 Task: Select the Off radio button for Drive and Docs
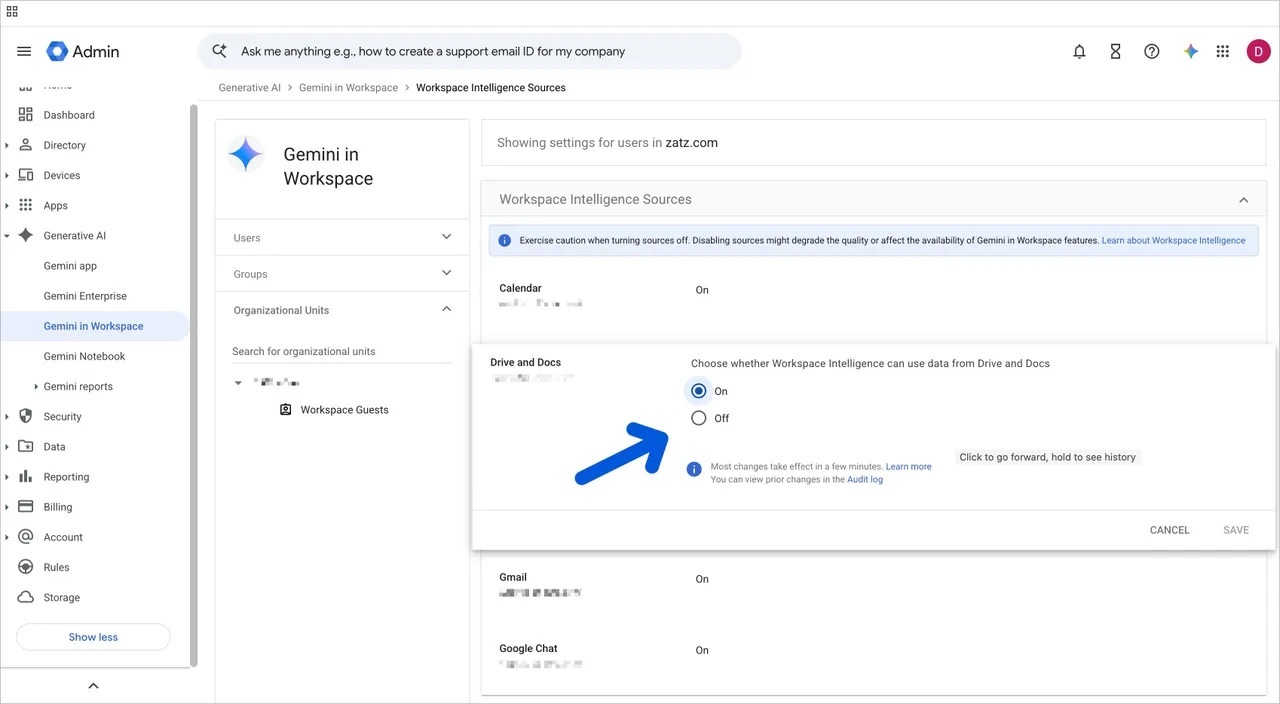click(698, 418)
